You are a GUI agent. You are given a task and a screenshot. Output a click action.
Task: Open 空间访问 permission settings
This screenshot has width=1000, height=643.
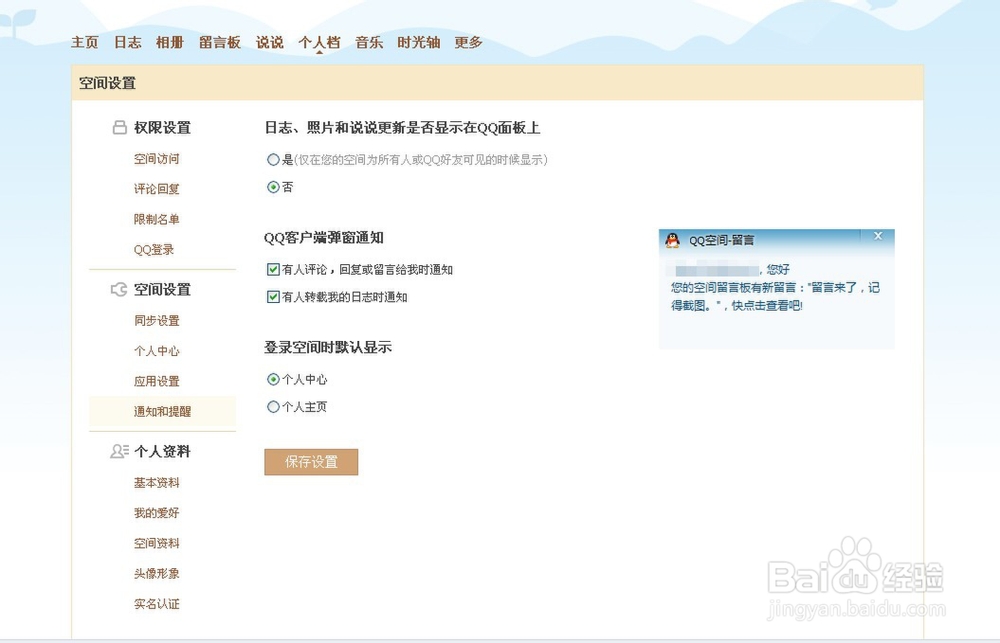click(x=157, y=159)
